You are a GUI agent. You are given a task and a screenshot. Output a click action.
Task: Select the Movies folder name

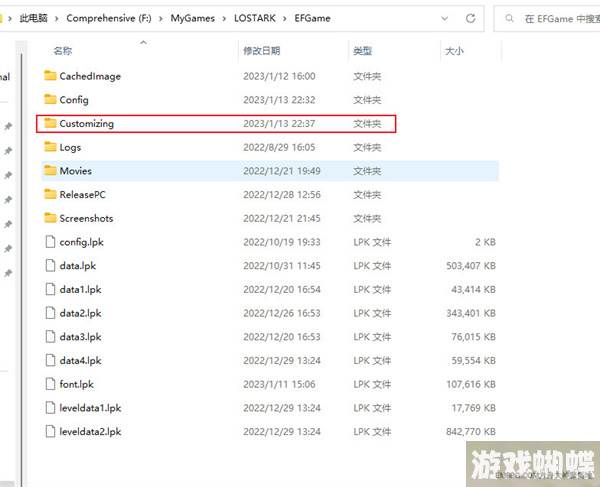[x=75, y=171]
